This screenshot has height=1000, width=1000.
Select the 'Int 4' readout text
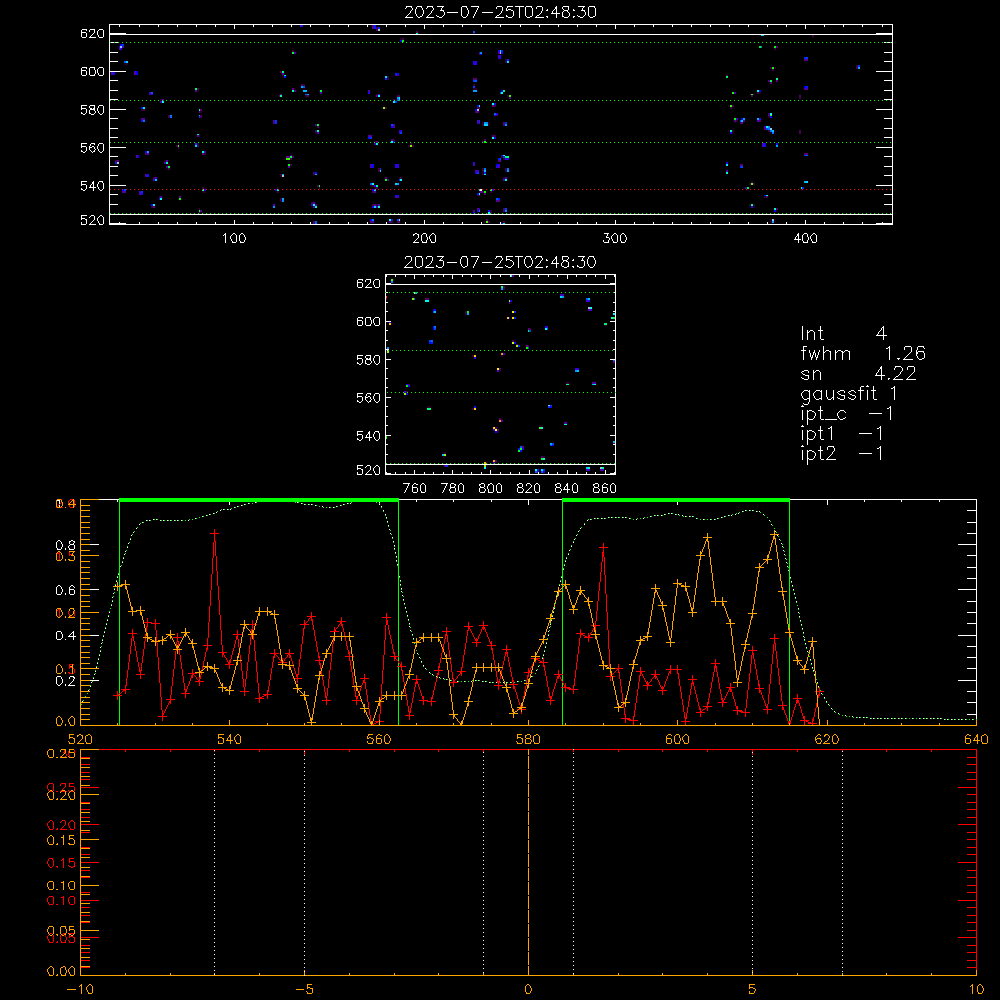pos(843,334)
